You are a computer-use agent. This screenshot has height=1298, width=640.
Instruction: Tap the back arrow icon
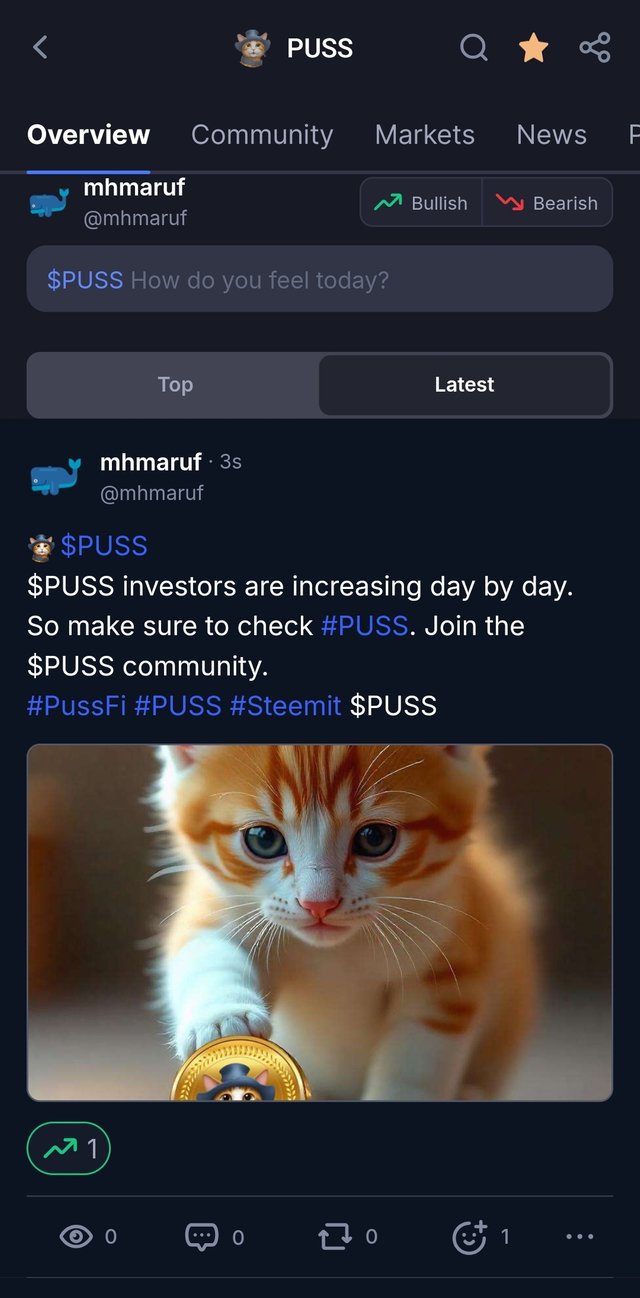coord(40,47)
